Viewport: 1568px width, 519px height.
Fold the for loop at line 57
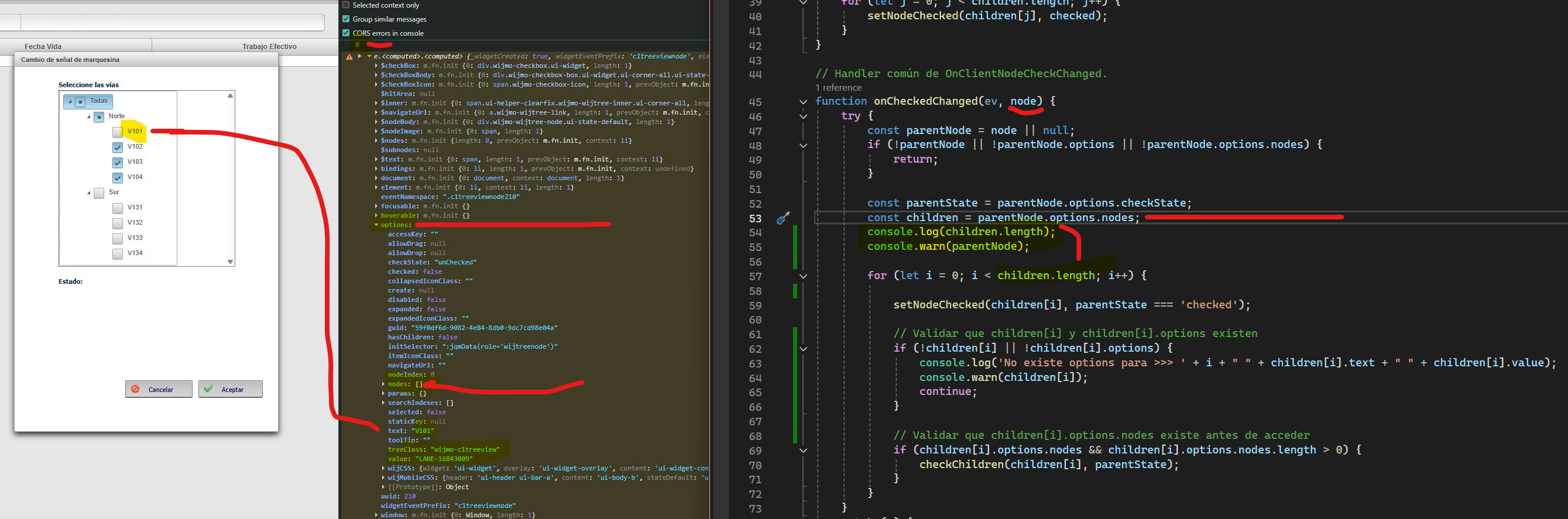(x=803, y=276)
